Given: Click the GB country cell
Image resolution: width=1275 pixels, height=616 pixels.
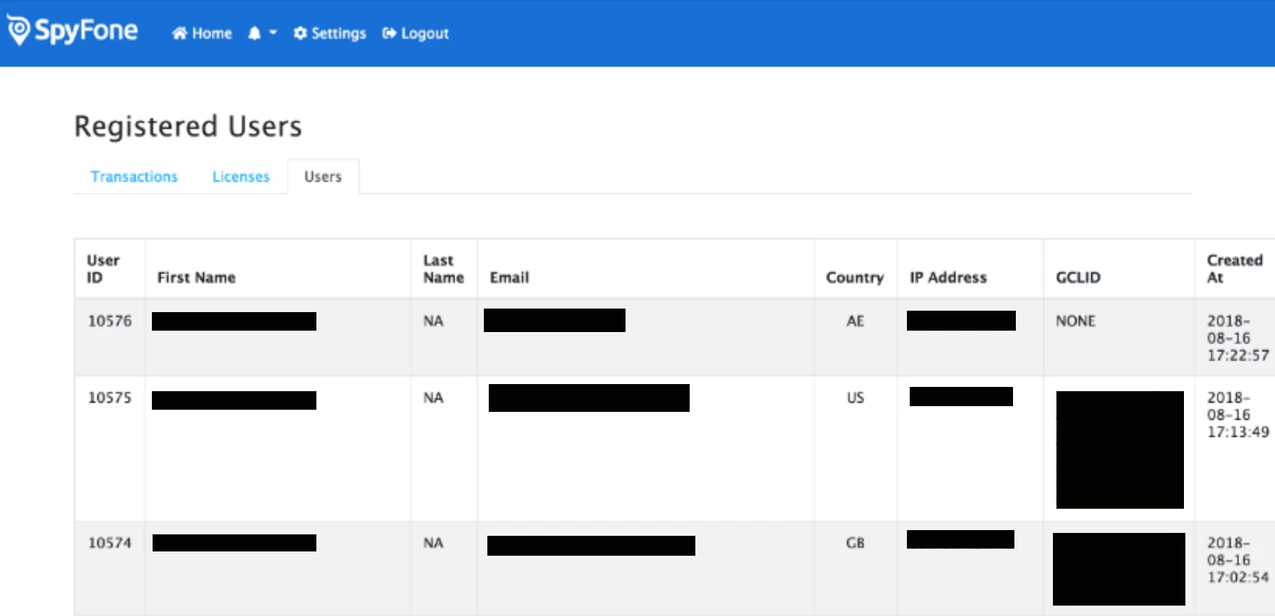Looking at the screenshot, I should click(x=855, y=544).
